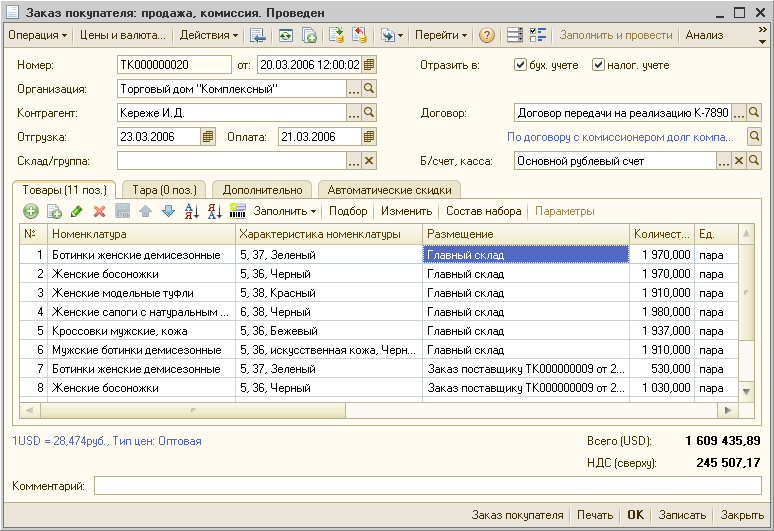The width and height of the screenshot is (774, 531).
Task: Click the Записать button
Action: [682, 515]
